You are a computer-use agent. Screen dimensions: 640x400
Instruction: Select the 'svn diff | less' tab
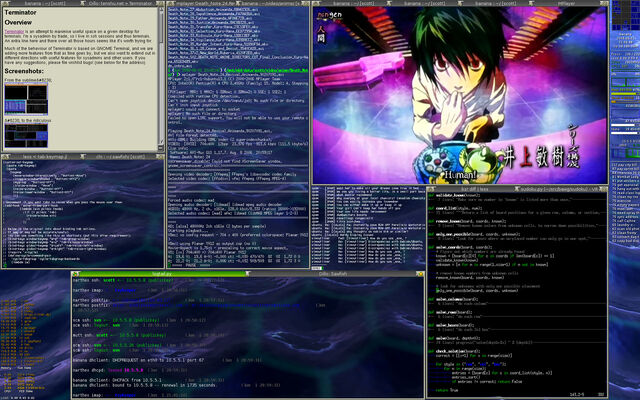475,189
